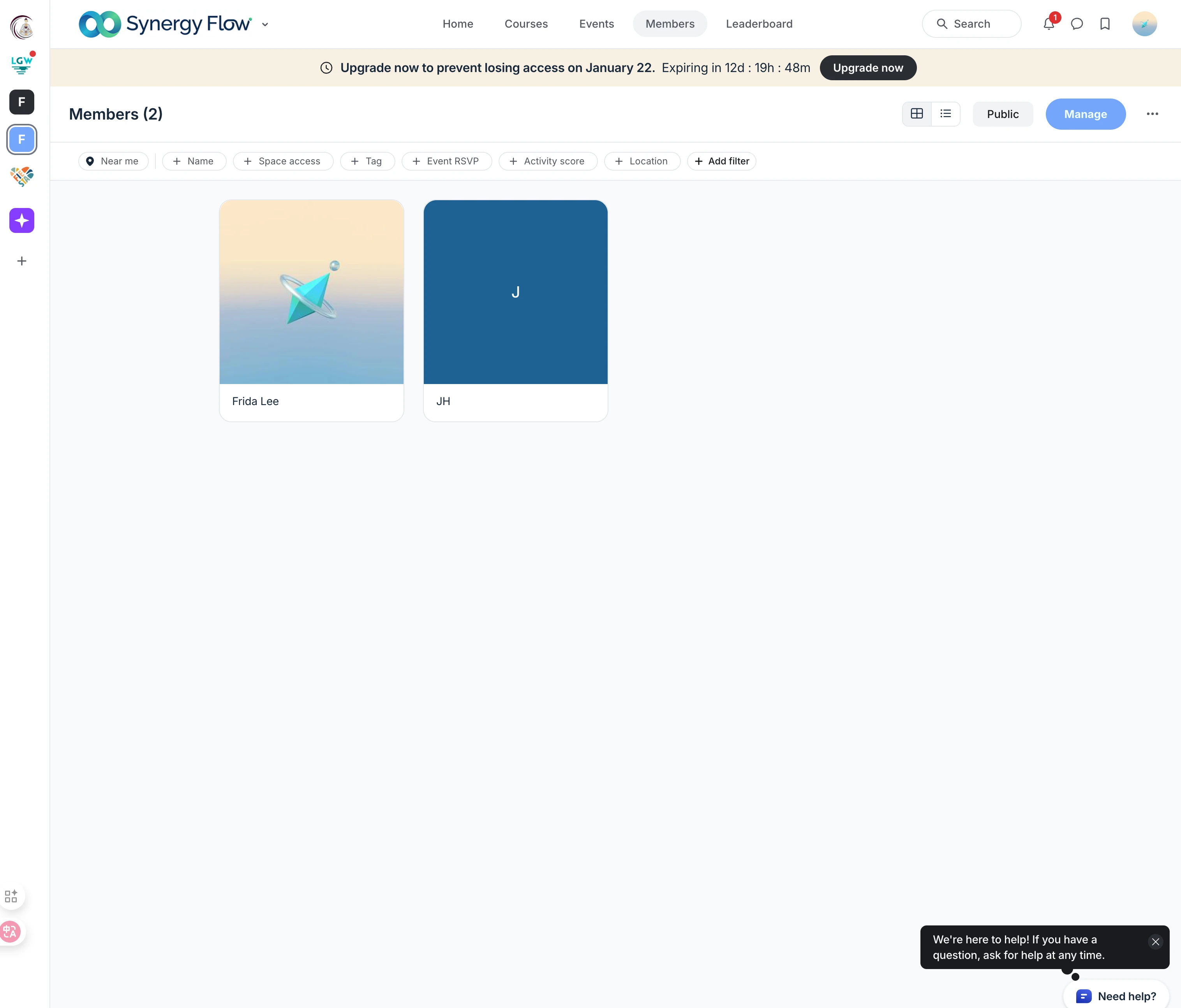Open the apps grid widget icon

(11, 896)
